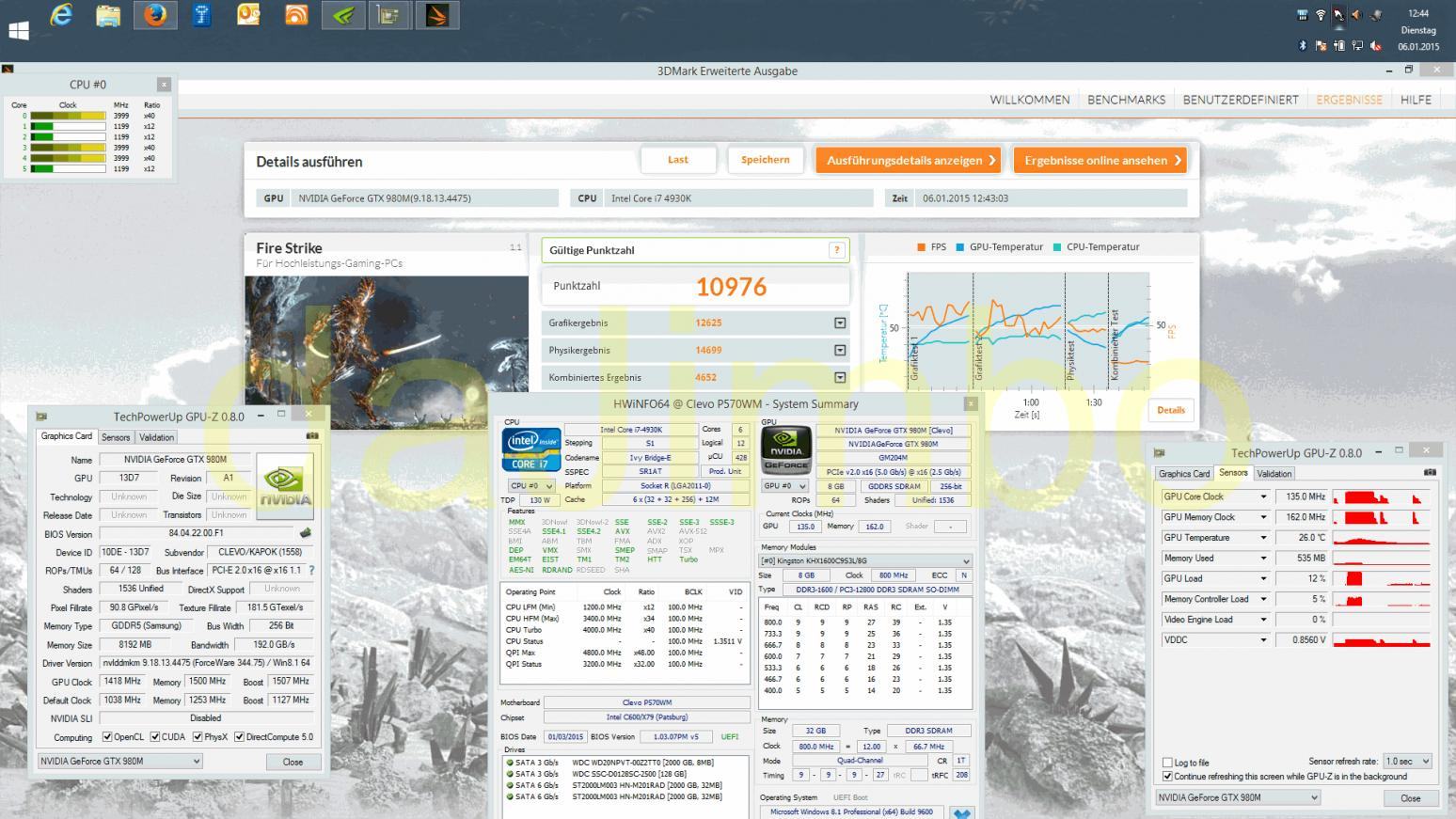Enable the Log to file checkbox
Screen dimensions: 1456x819
[1168, 763]
